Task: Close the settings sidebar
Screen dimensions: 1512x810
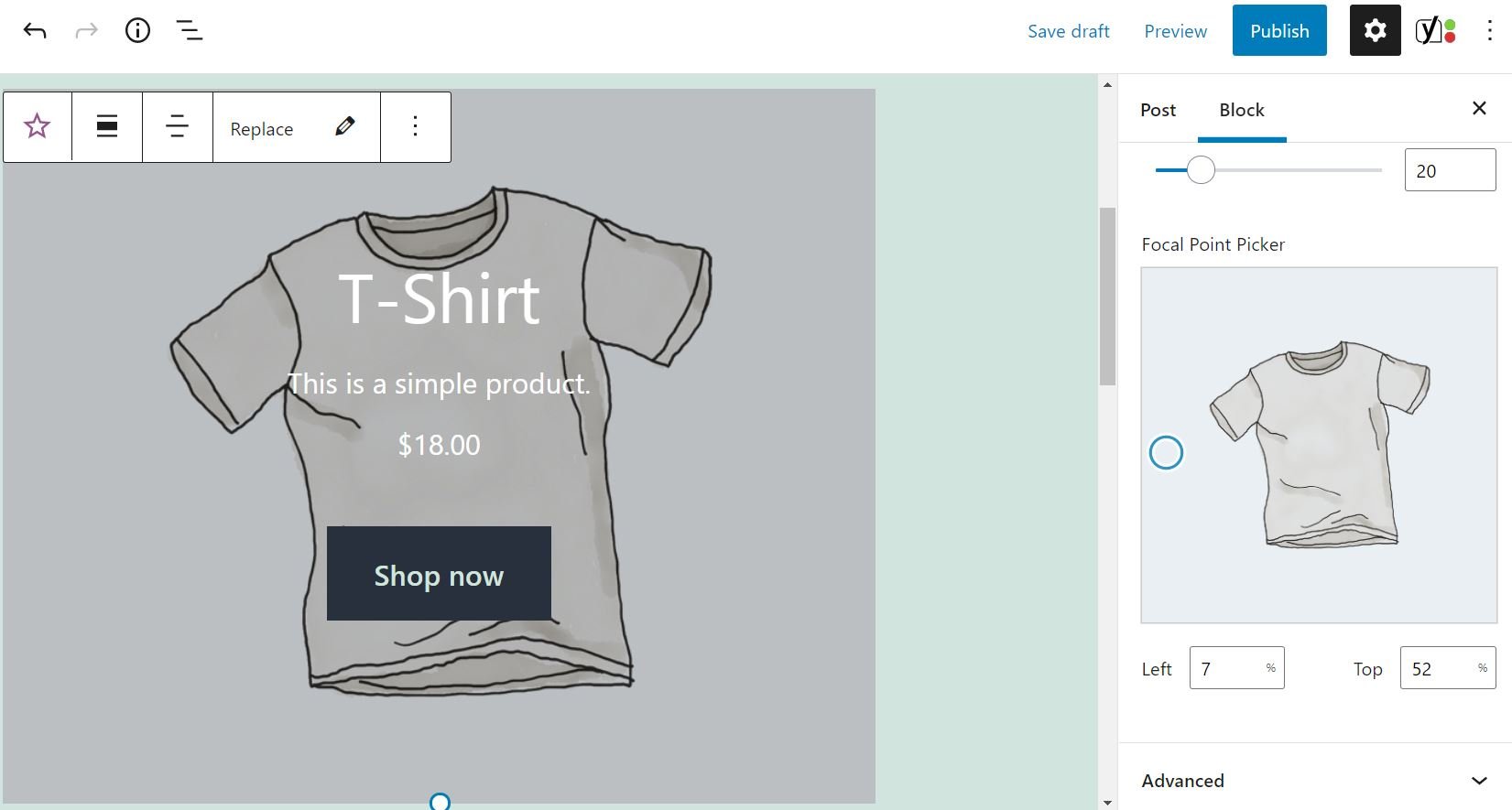Action: point(1479,109)
